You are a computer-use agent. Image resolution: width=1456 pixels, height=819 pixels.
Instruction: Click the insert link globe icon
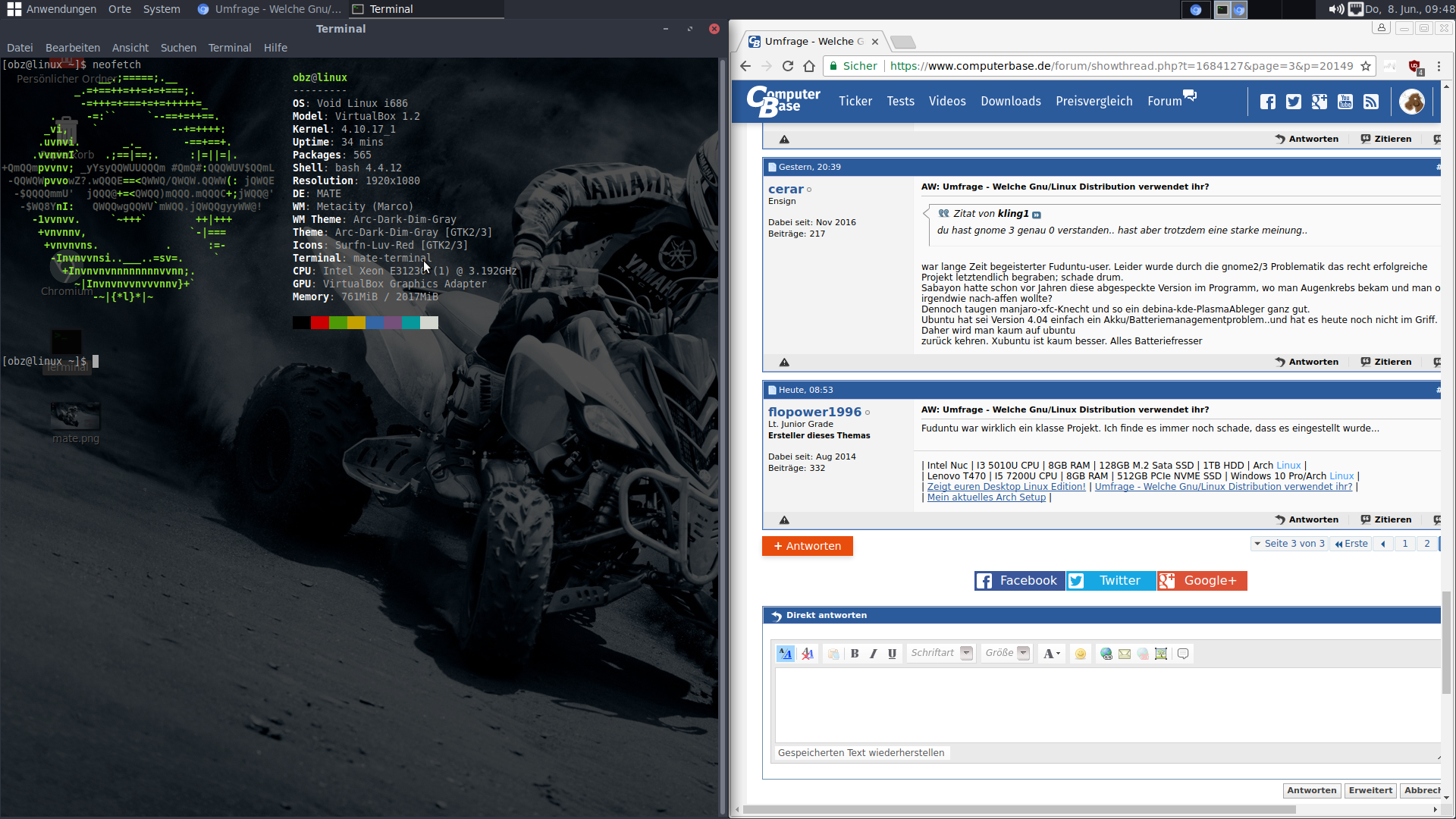(1106, 654)
